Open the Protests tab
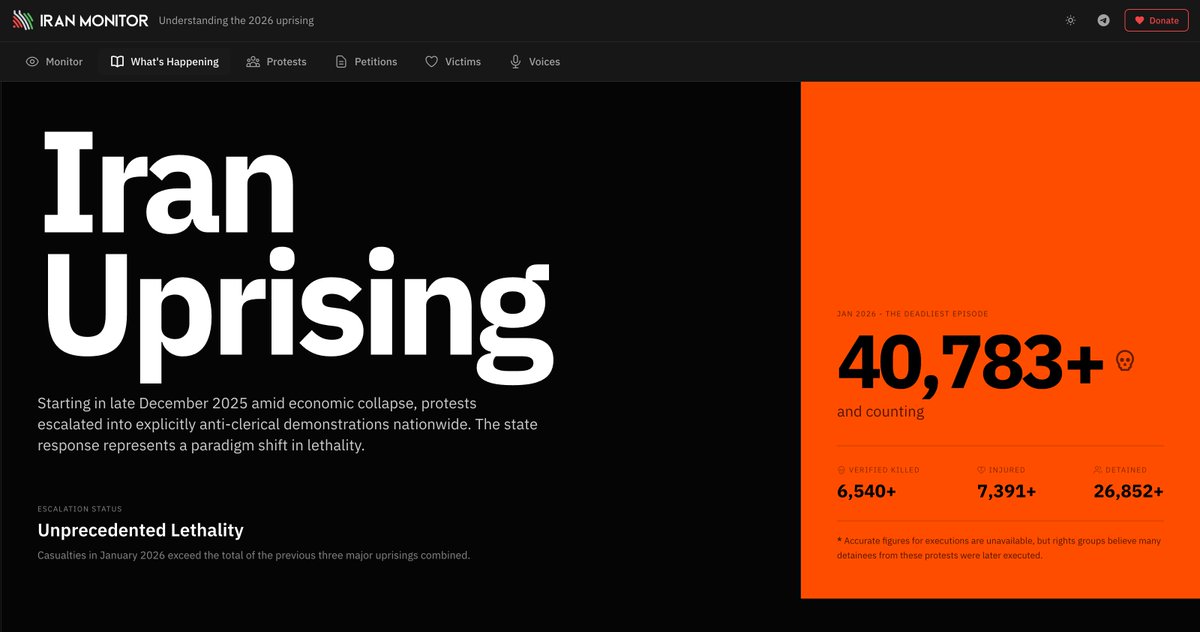This screenshot has height=632, width=1200. (276, 62)
